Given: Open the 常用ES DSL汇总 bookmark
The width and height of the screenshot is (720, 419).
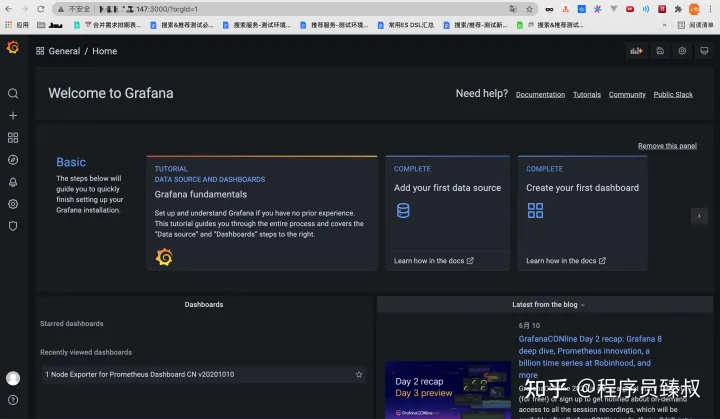Looking at the screenshot, I should point(406,25).
